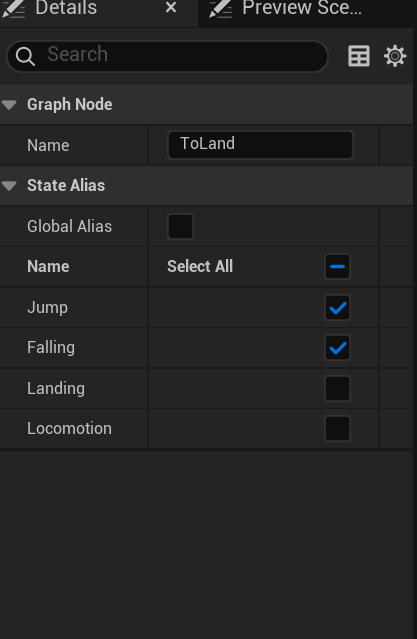
Task: Open the details settings gear icon
Action: [395, 56]
